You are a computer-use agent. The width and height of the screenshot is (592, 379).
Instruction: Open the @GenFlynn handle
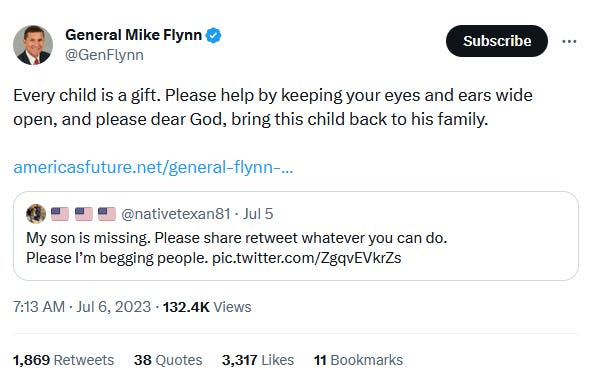(104, 55)
